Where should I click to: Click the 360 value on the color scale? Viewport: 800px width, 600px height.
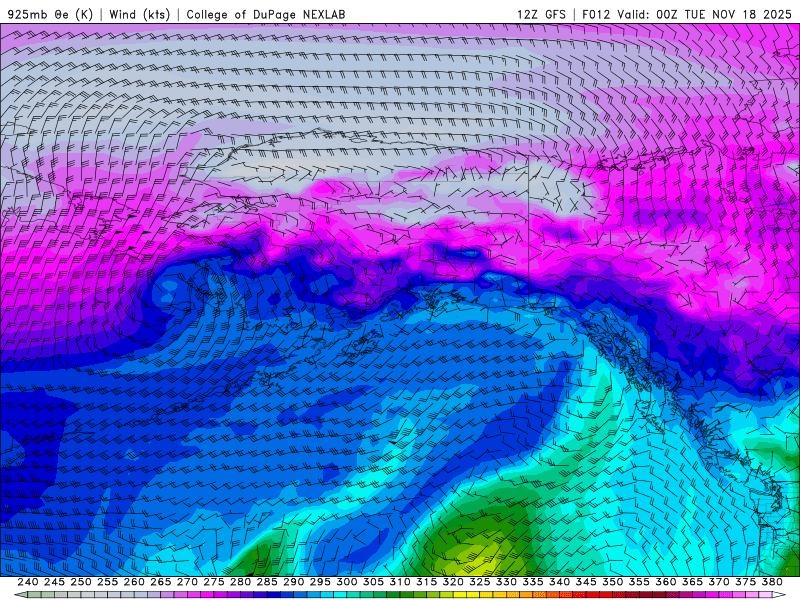(665, 582)
